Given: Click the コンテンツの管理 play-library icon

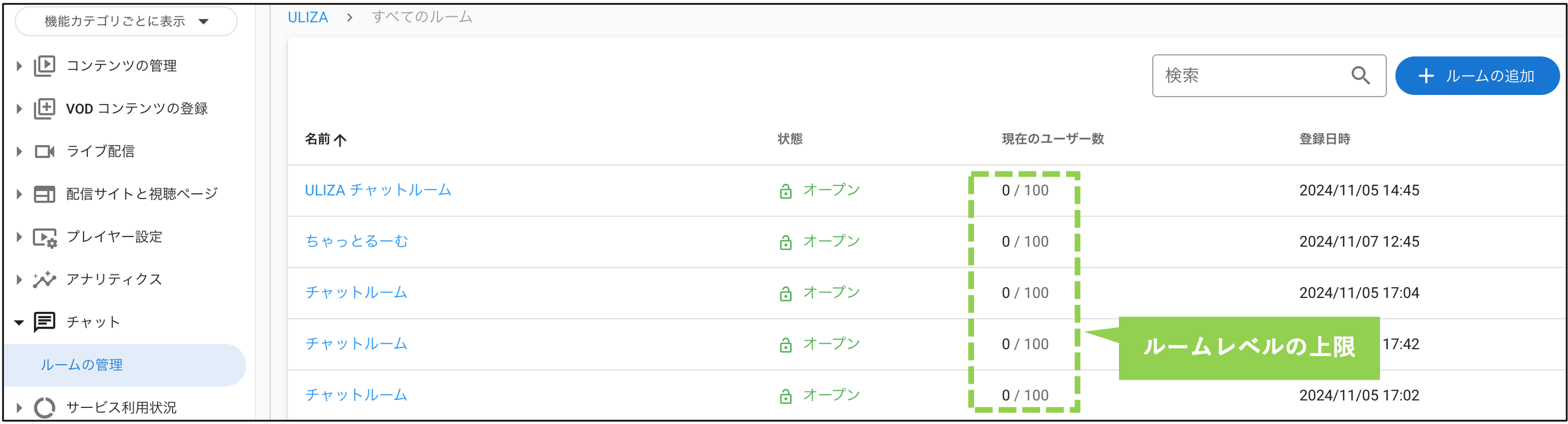Looking at the screenshot, I should click(x=44, y=65).
